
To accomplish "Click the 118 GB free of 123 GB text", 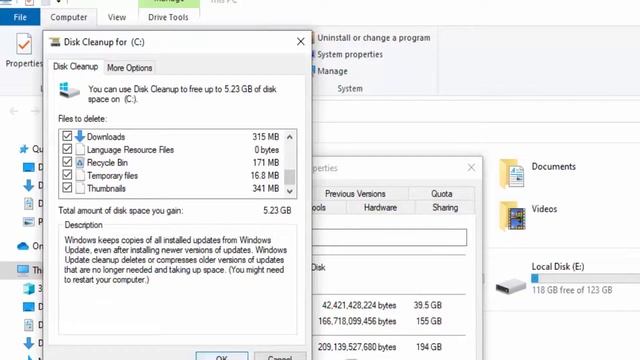I will 572,290.
